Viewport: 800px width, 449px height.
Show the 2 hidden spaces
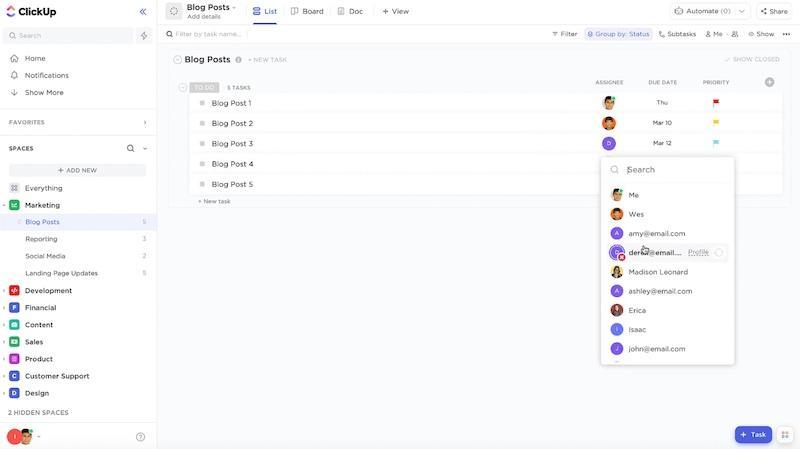(x=38, y=412)
